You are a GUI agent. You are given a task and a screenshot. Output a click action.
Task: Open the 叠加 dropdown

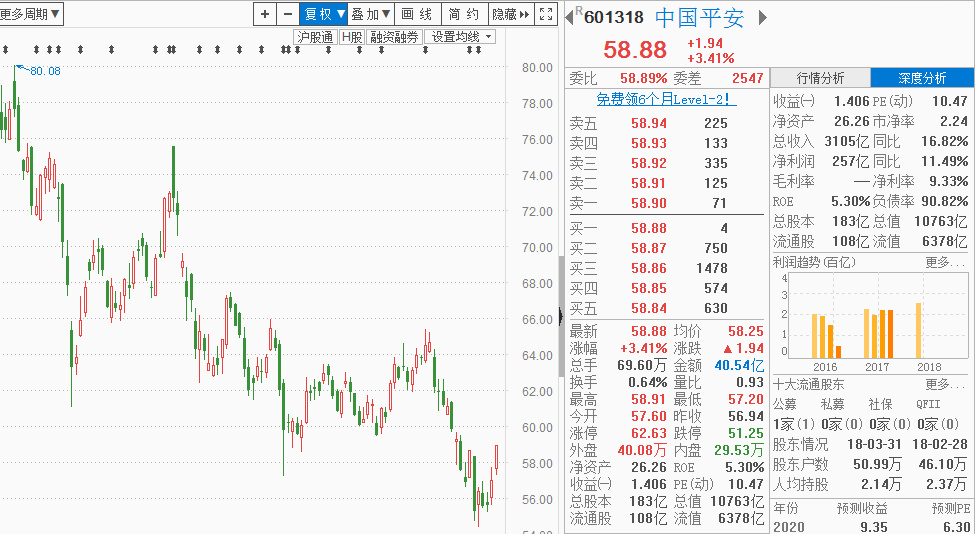tap(371, 14)
